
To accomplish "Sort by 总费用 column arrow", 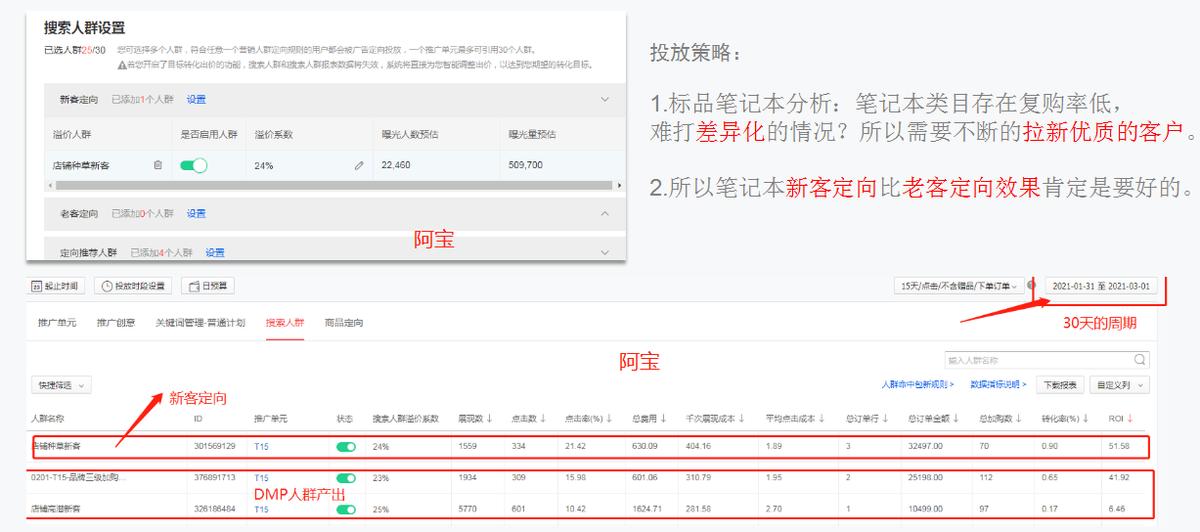I will [x=663, y=418].
